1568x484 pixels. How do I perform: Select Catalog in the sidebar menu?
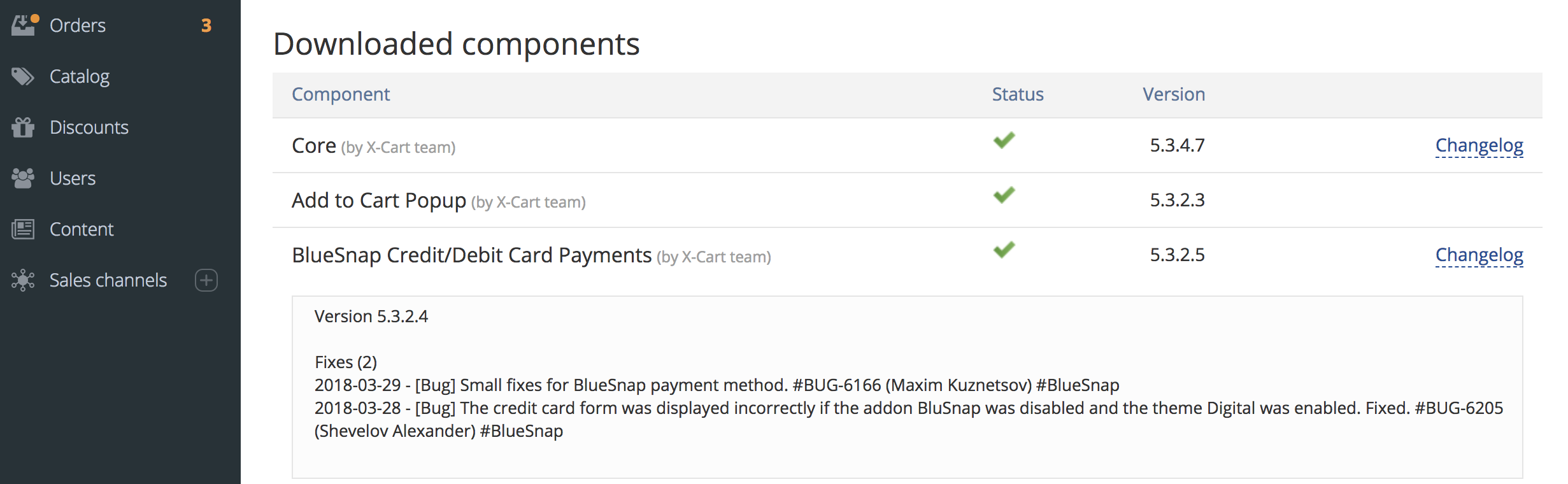(79, 76)
